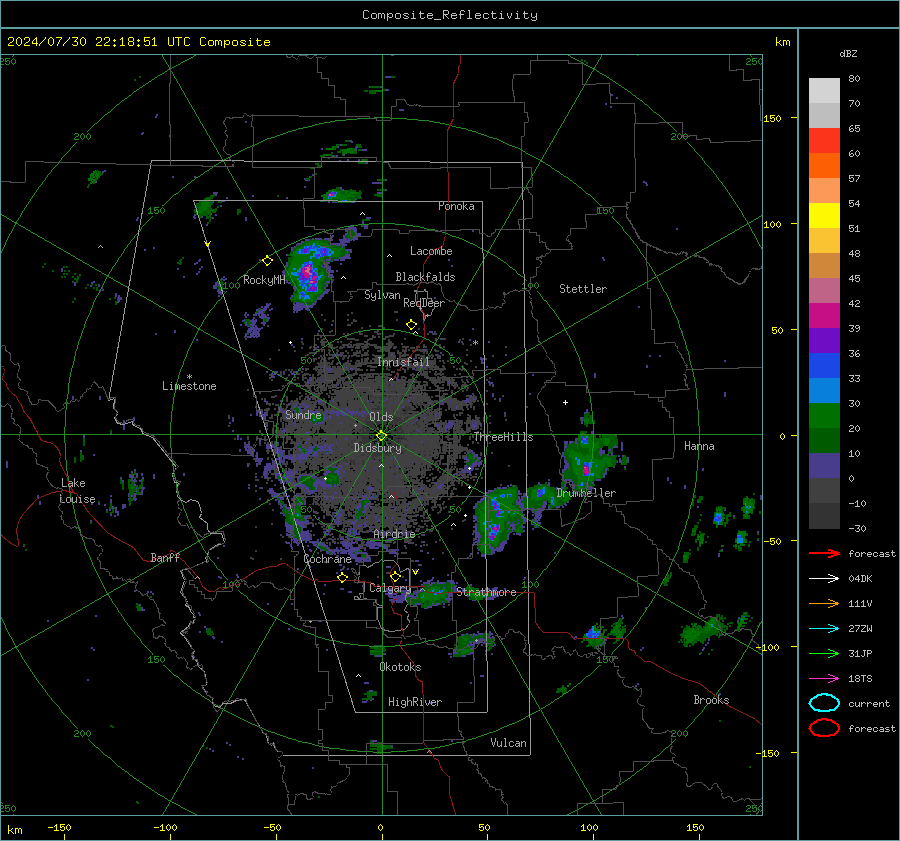Click the Lacombe city label
900x841 pixels.
point(431,251)
